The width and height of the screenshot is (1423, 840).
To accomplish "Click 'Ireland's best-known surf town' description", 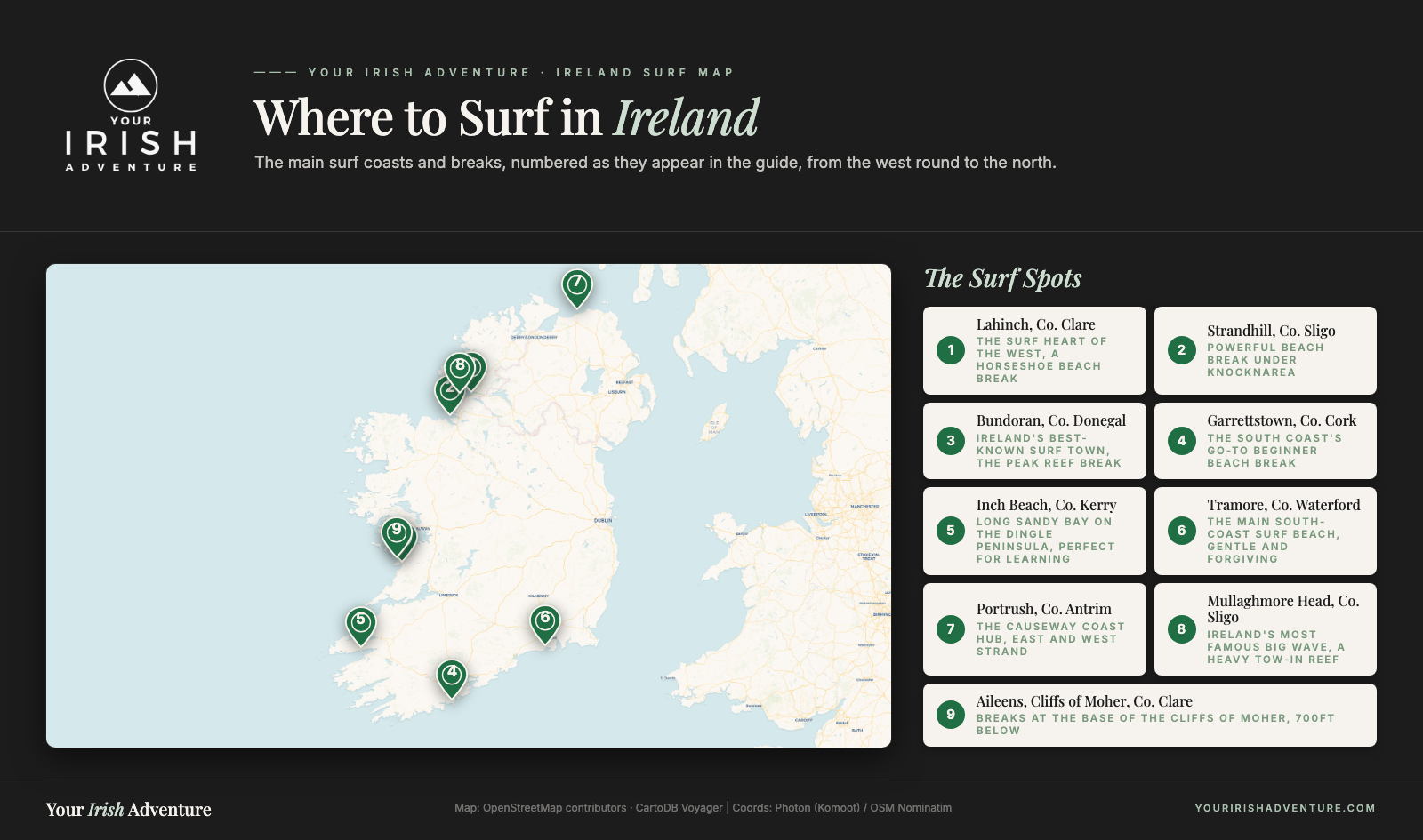I will tap(1049, 451).
